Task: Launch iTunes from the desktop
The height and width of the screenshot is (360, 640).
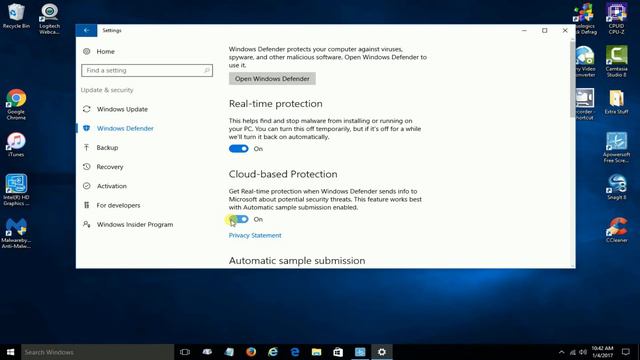Action: click(16, 144)
